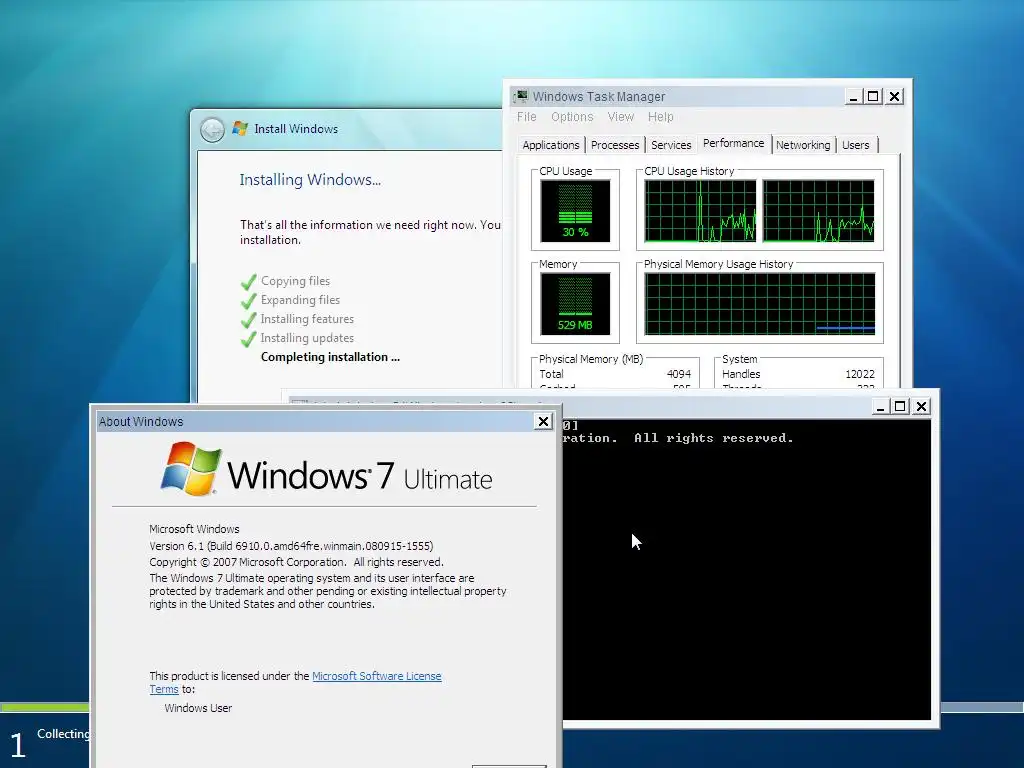Minimize the command prompt window
This screenshot has height=768, width=1024.
click(880, 406)
